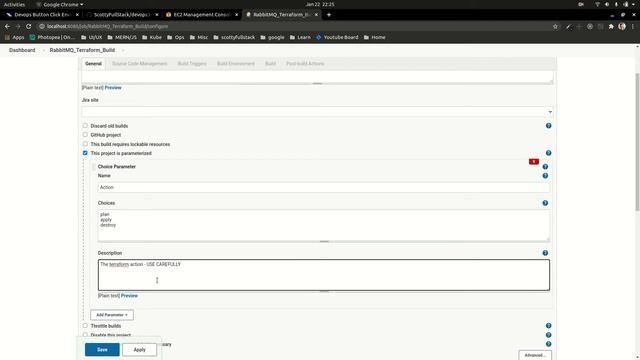The height and width of the screenshot is (360, 640).
Task: Open the Ops bookmarks folder
Action: [x=176, y=37]
